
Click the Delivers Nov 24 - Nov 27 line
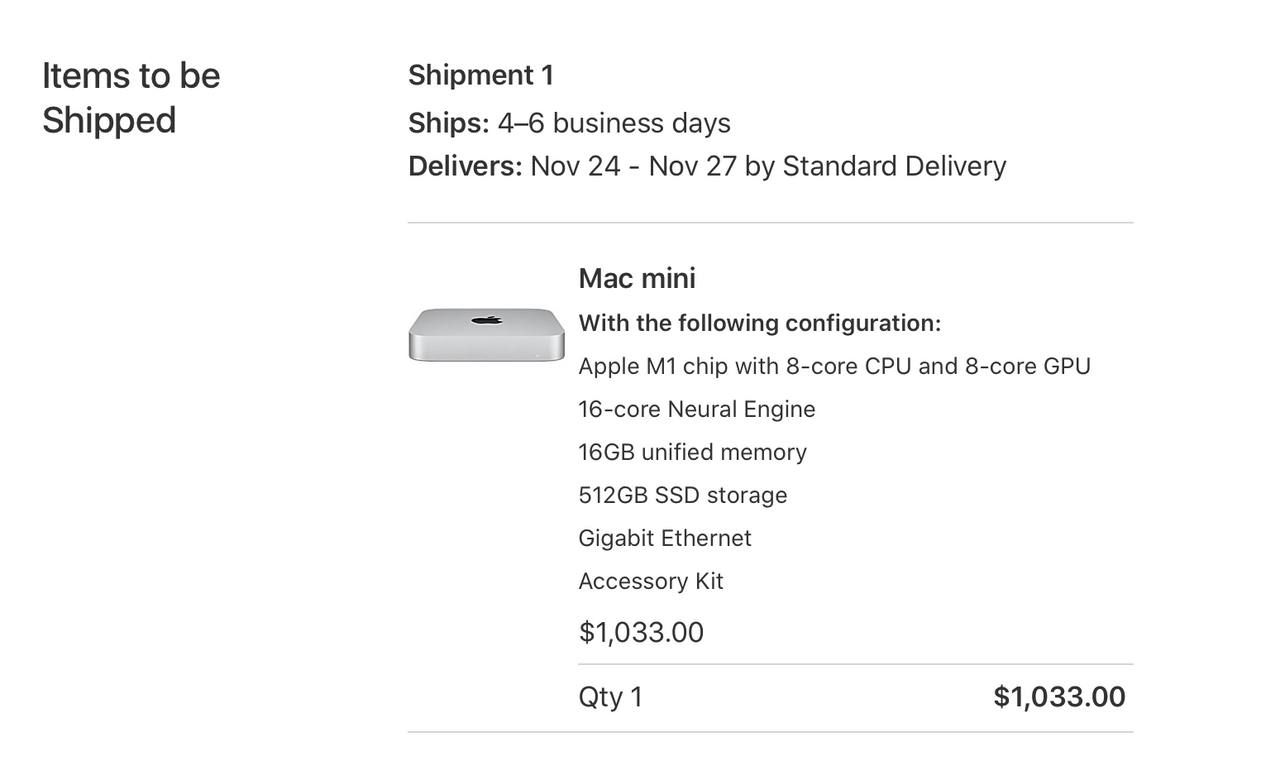tap(706, 166)
